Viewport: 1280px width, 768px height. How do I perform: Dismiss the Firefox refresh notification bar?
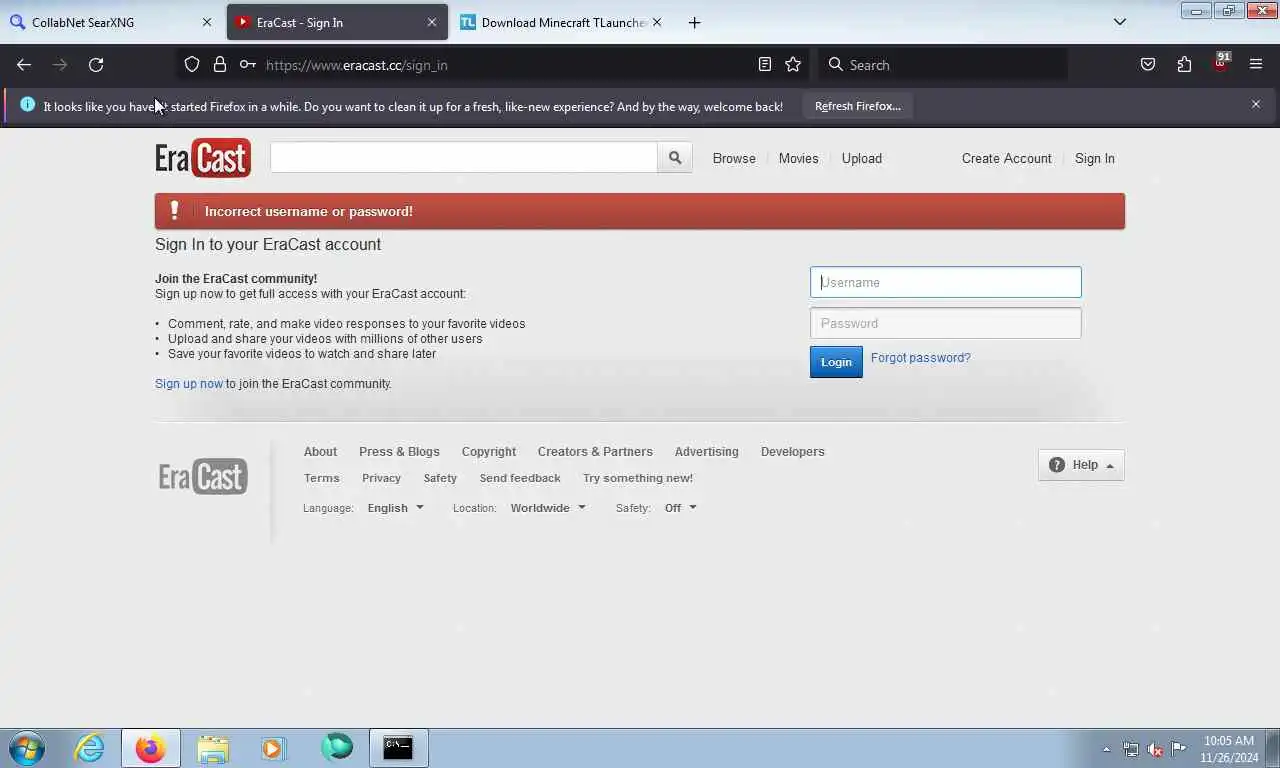(1256, 104)
